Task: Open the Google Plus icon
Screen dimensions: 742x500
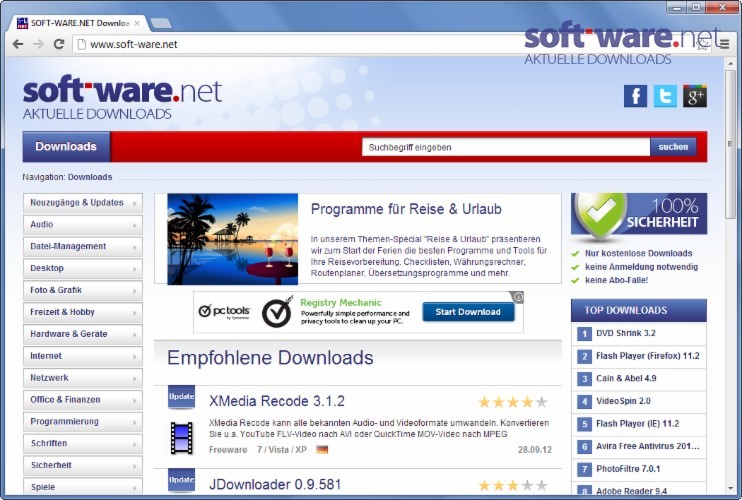Action: coord(695,96)
